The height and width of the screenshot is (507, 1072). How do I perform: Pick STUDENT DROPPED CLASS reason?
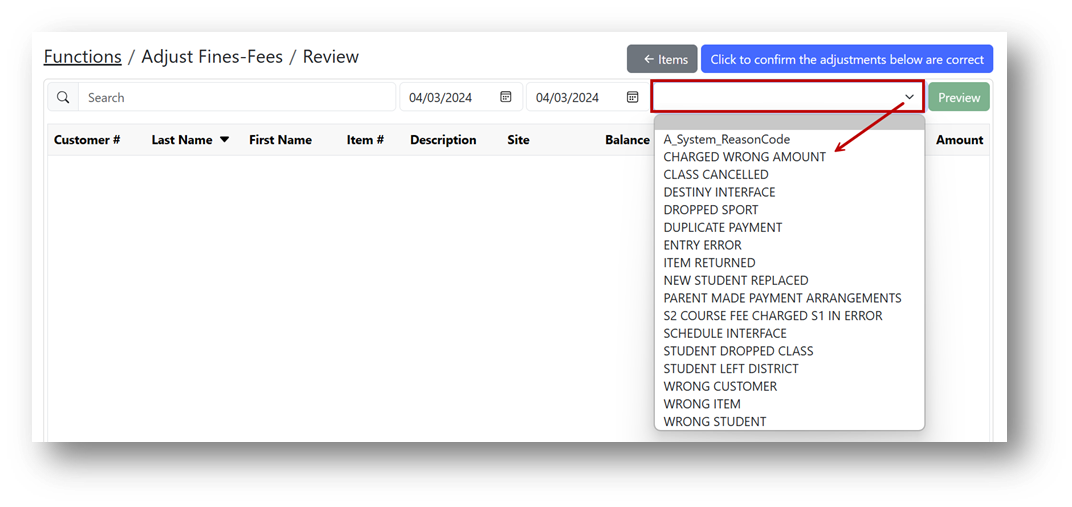click(x=738, y=351)
